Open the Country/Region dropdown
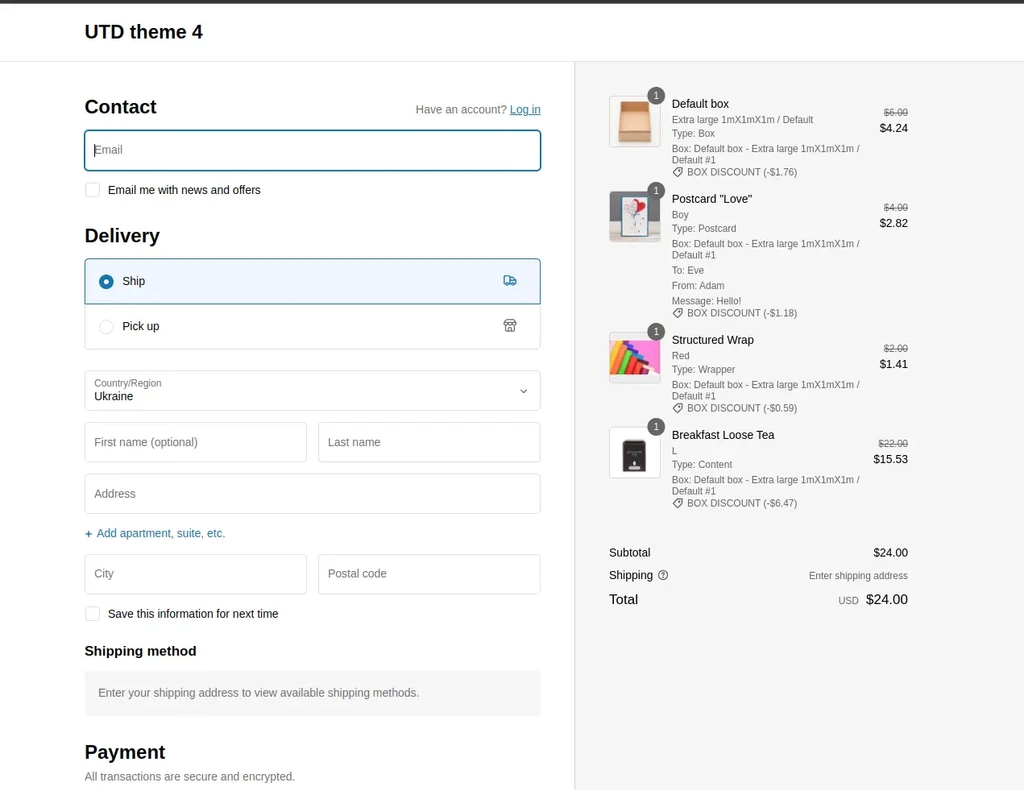This screenshot has height=790, width=1024. (312, 390)
